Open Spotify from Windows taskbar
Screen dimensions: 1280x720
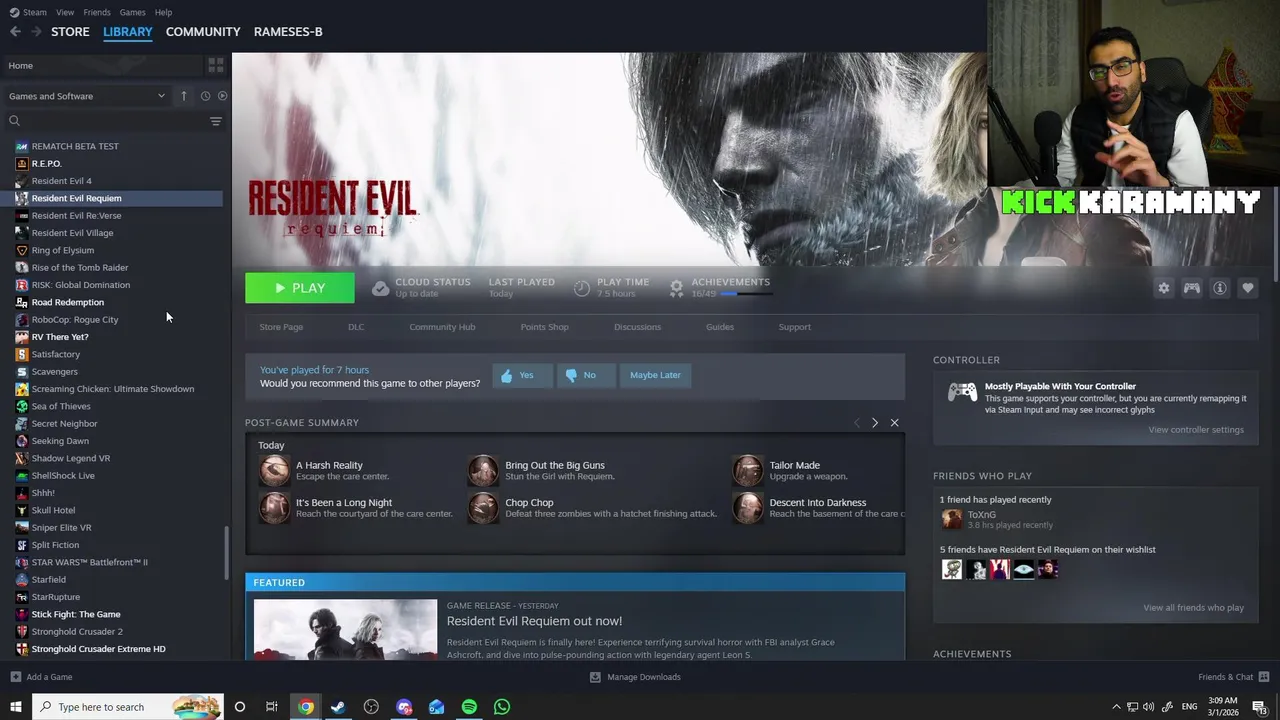click(x=469, y=707)
